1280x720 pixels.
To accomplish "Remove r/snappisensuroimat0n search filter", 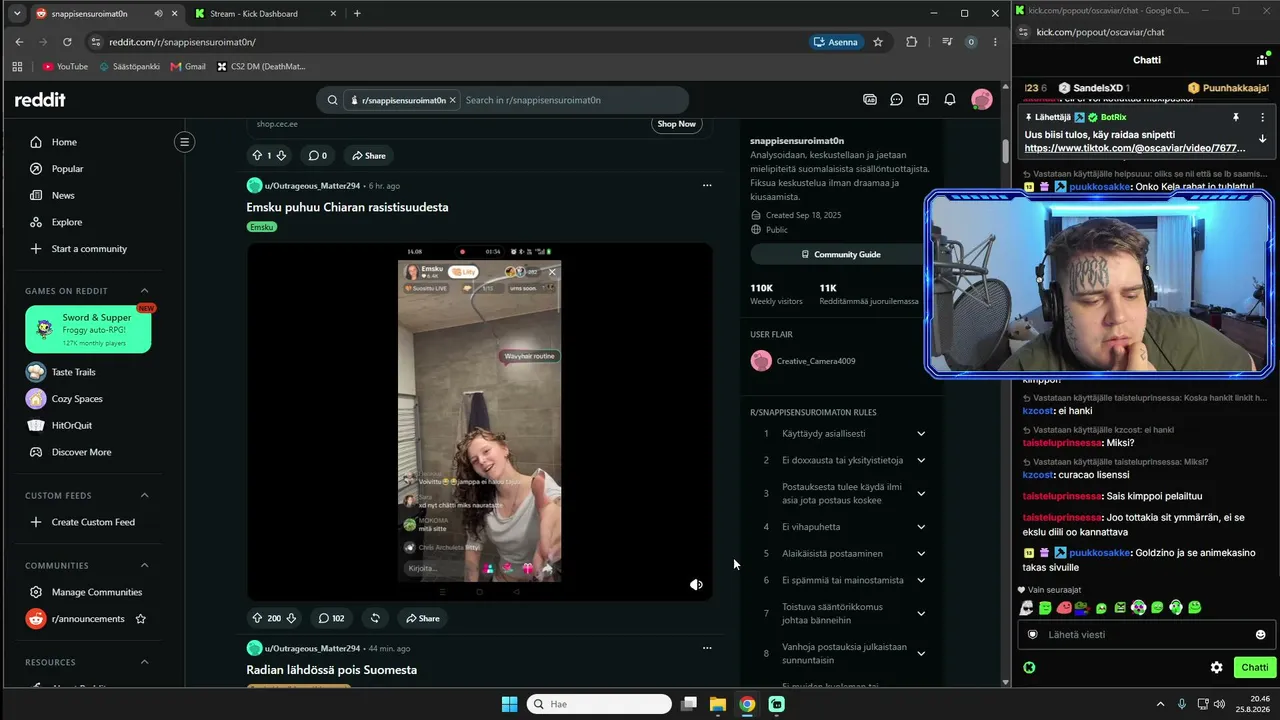I will point(453,100).
